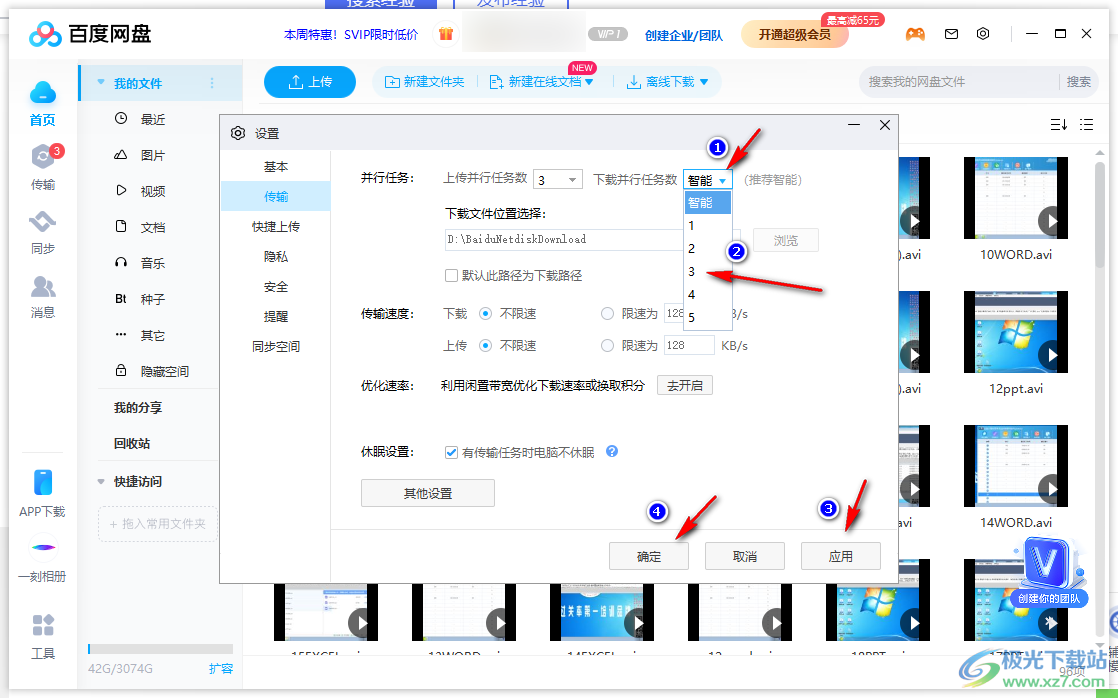Click the 上传 upload button
Screen dimensions: 1118x698
click(x=309, y=82)
